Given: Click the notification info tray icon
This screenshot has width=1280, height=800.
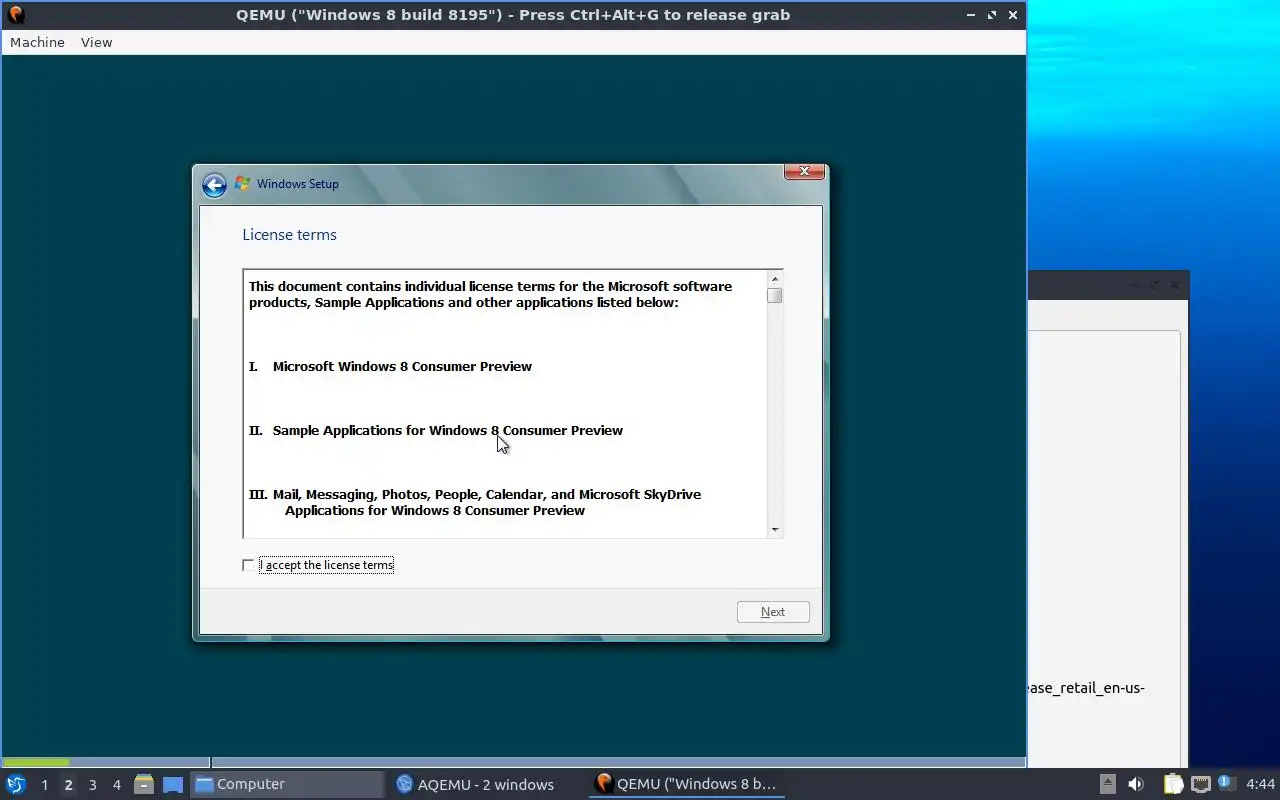Looking at the screenshot, I should (1226, 783).
